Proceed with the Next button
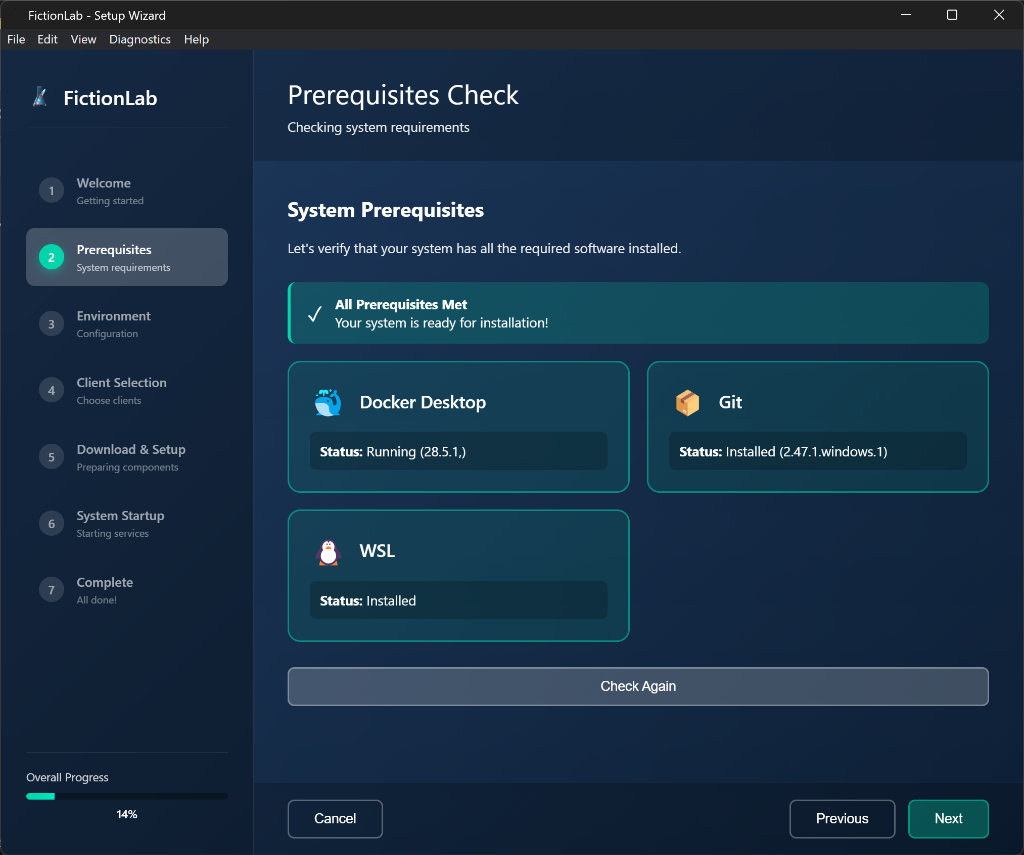This screenshot has height=855, width=1024. pyautogui.click(x=948, y=818)
